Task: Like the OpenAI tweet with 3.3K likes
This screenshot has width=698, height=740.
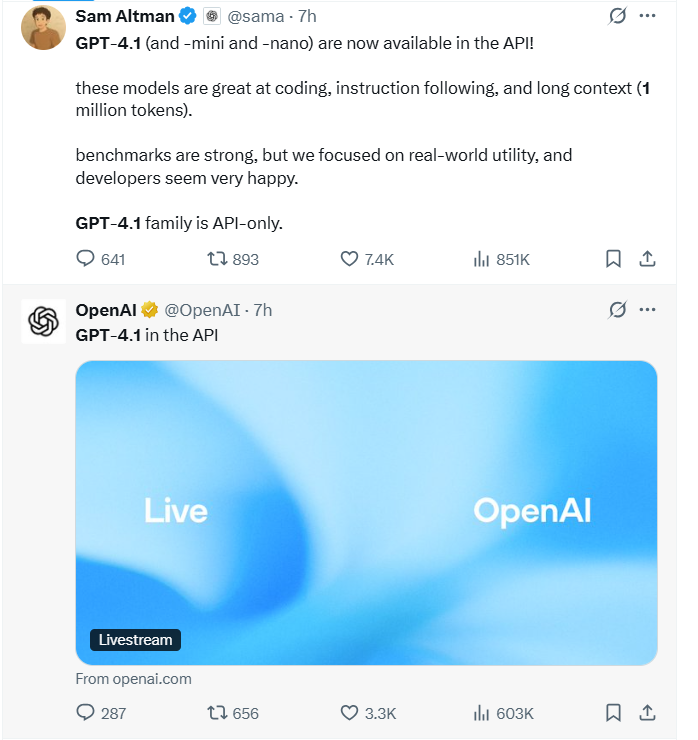Action: click(349, 713)
